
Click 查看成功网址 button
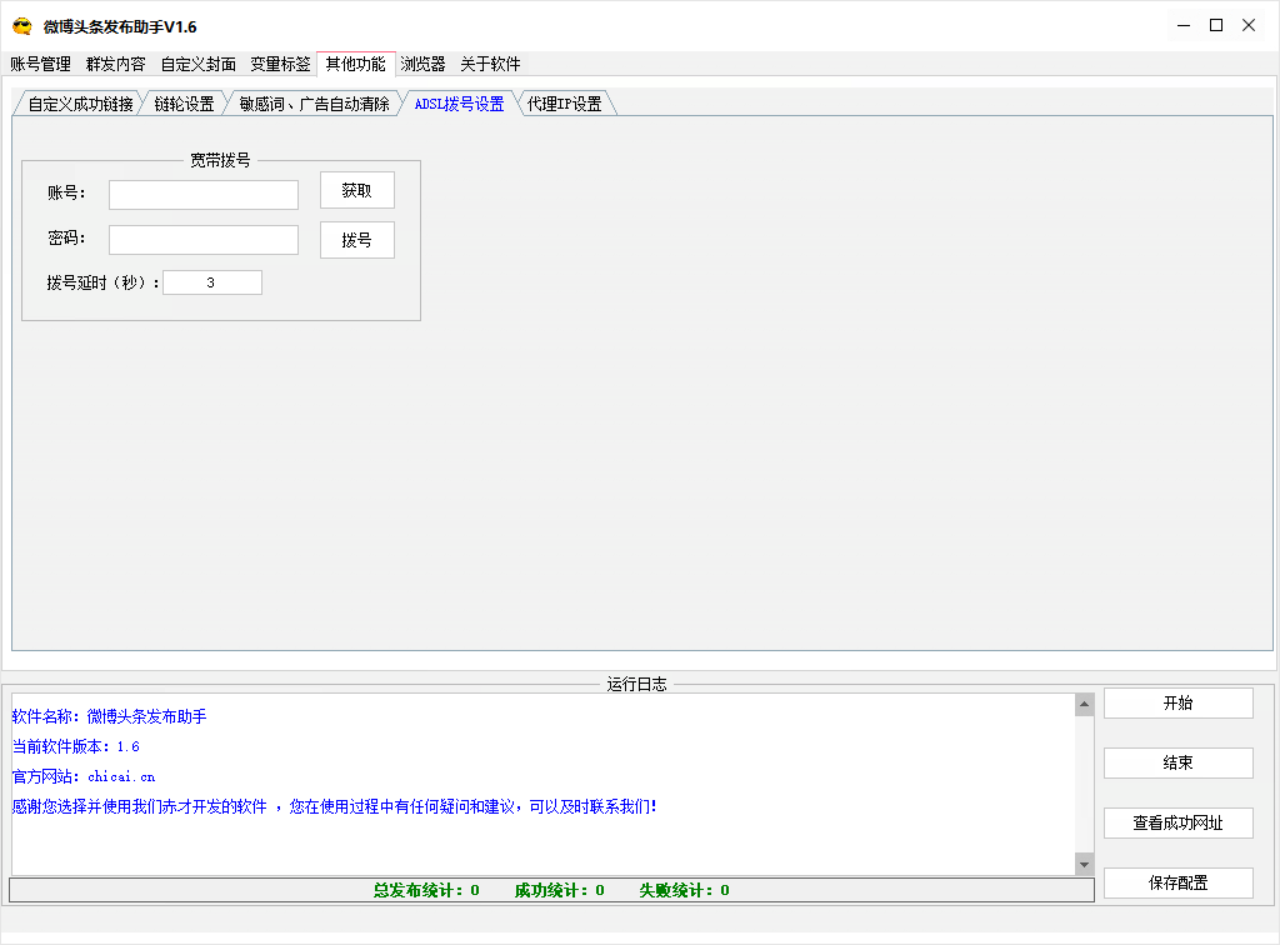pyautogui.click(x=1178, y=823)
